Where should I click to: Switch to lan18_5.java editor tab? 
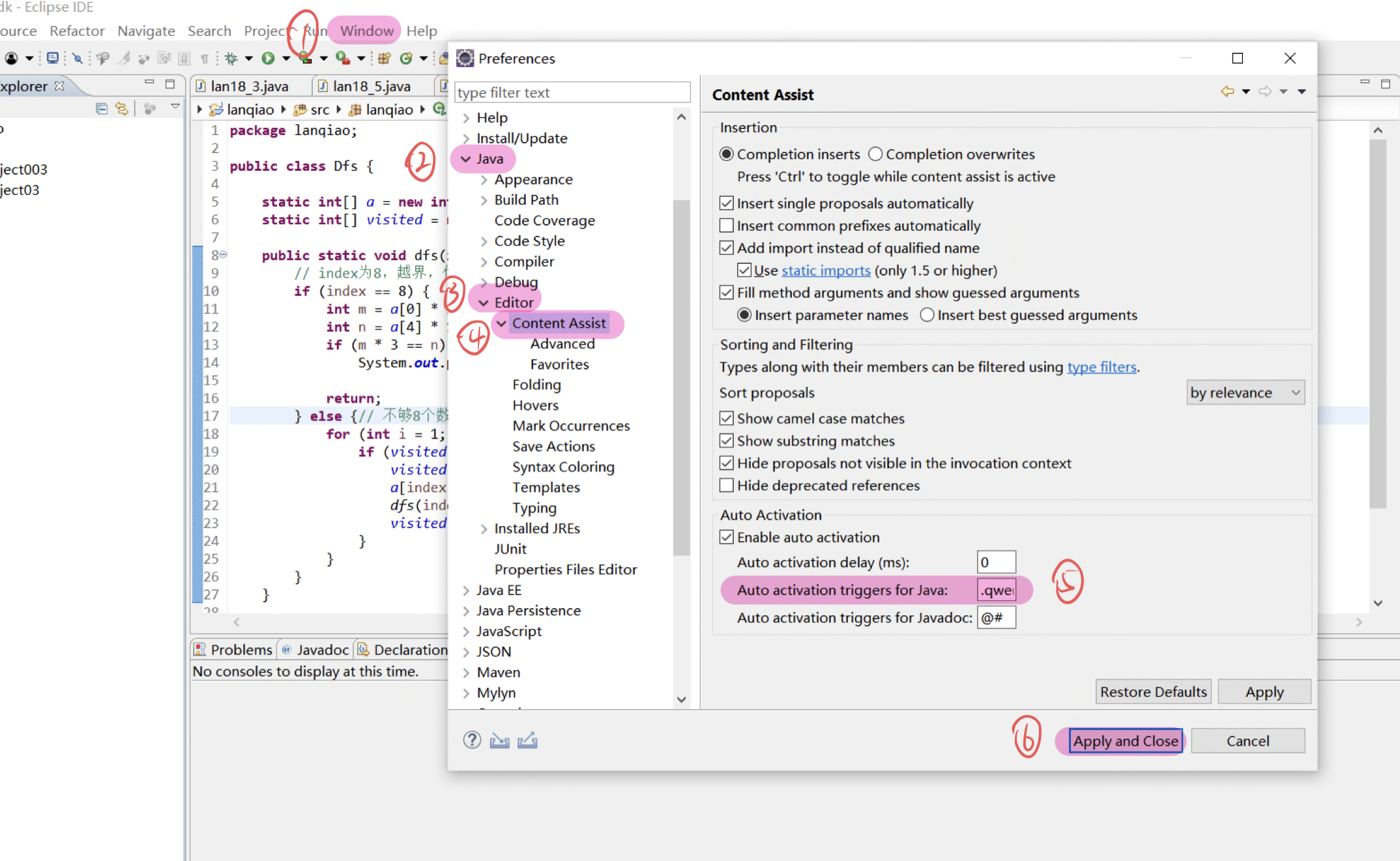(x=372, y=86)
